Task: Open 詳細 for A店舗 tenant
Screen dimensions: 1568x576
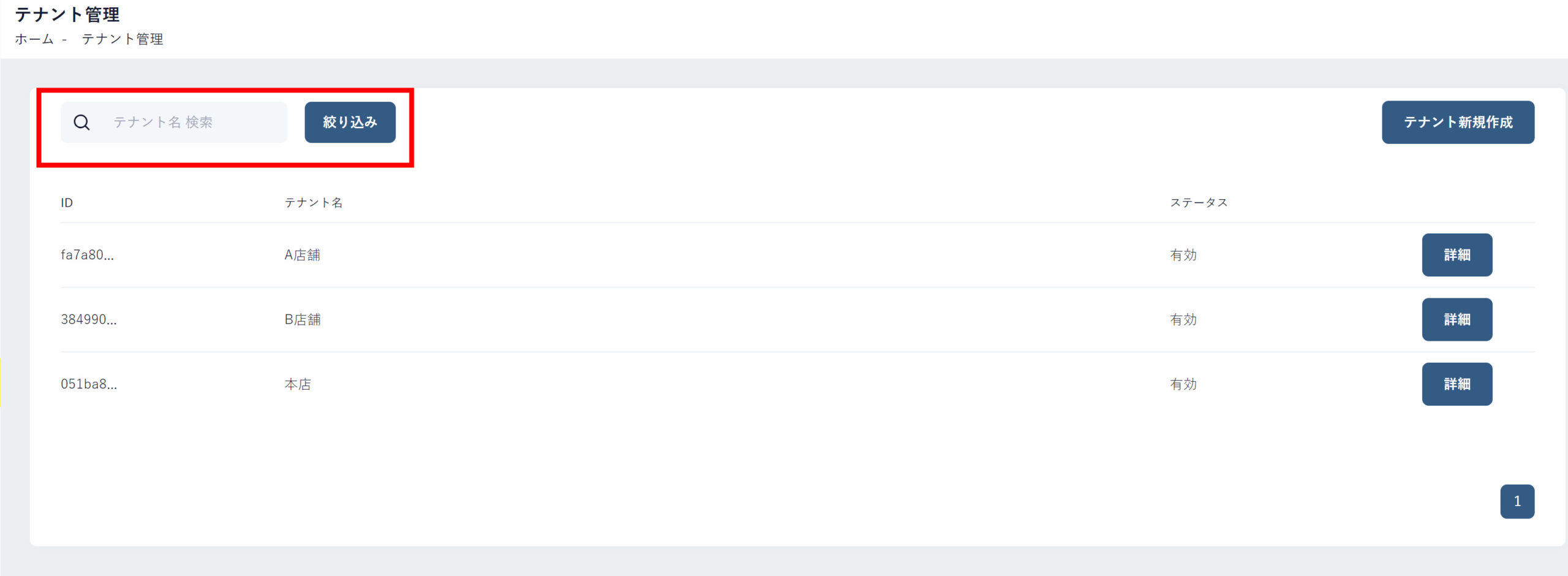Action: pyautogui.click(x=1457, y=255)
